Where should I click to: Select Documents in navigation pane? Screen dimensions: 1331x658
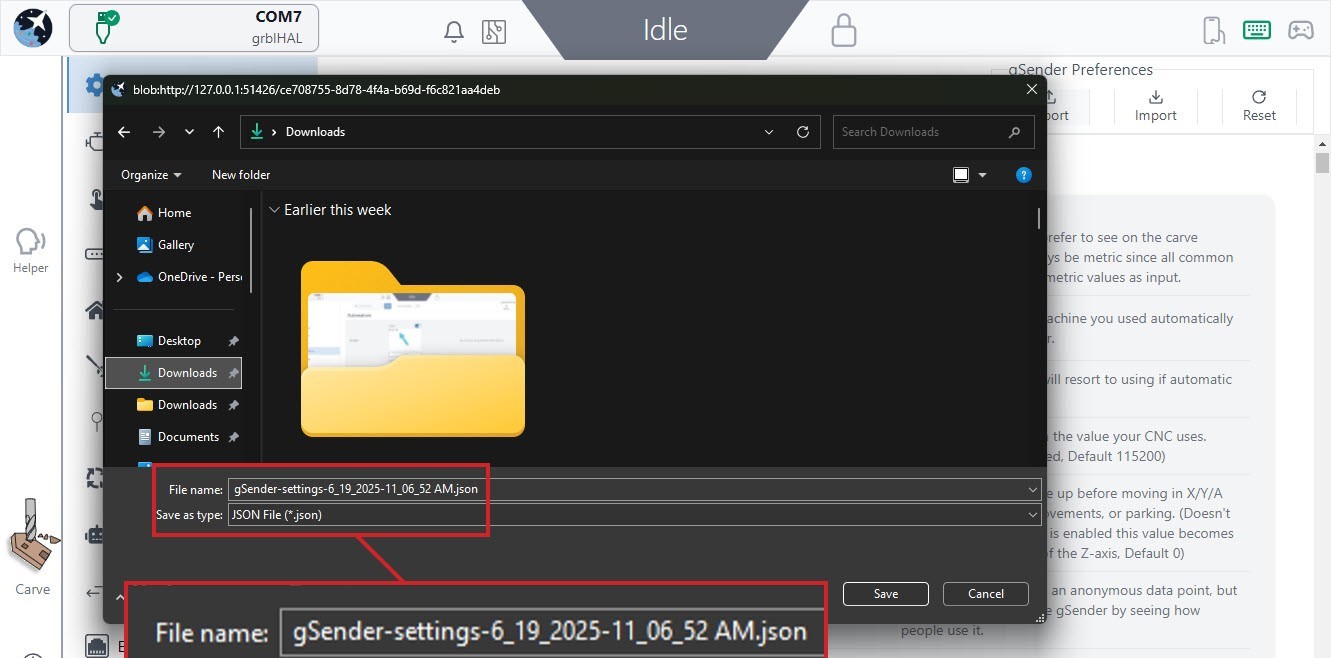pyautogui.click(x=187, y=437)
